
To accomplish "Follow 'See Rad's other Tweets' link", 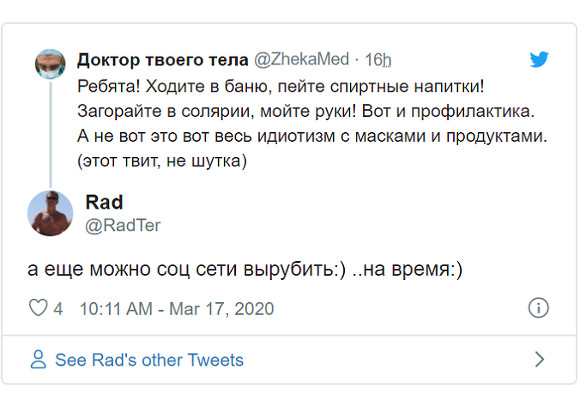I will [149, 360].
